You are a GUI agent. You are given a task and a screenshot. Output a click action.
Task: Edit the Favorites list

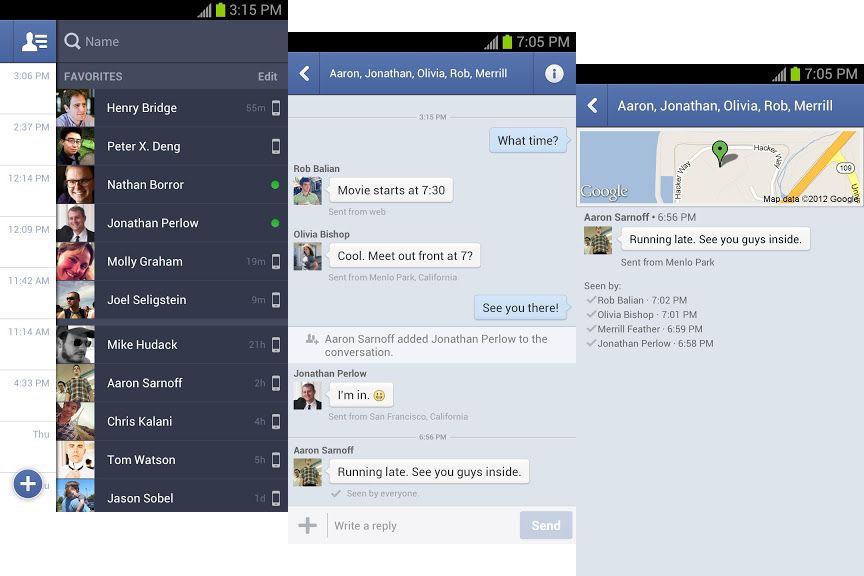pyautogui.click(x=267, y=77)
